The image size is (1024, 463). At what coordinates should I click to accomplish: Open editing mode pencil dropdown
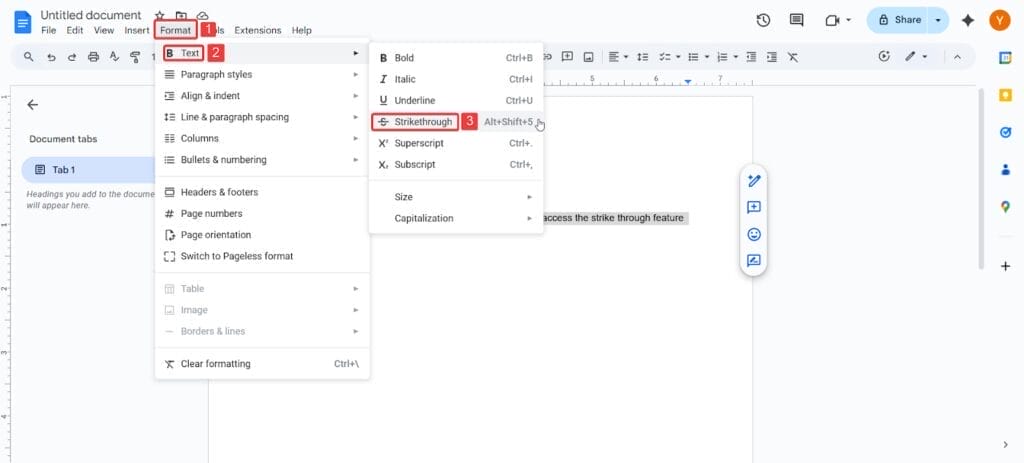[916, 57]
